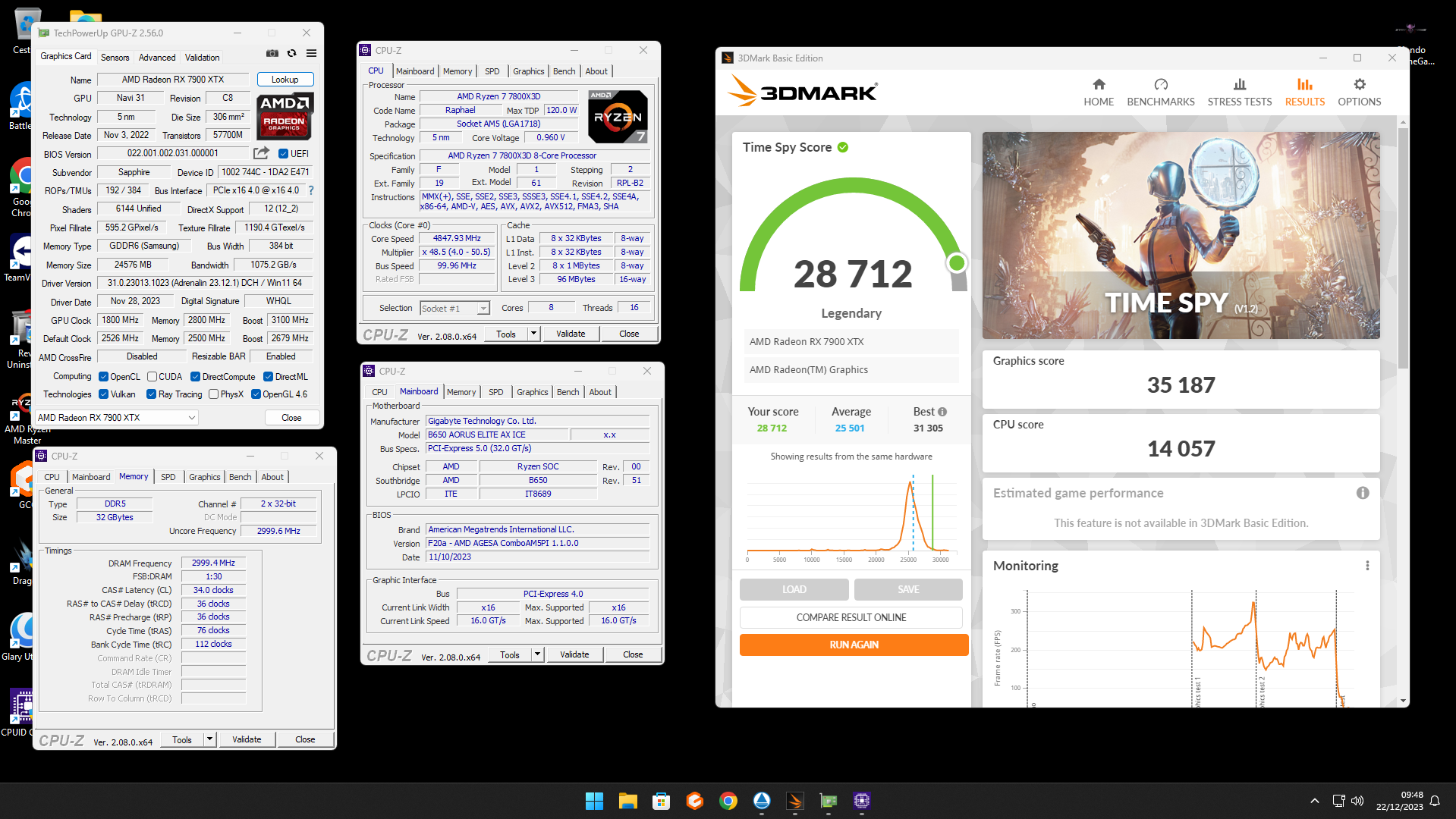Switch to GPU-Z Sensors tab
Image resolution: width=1456 pixels, height=819 pixels.
[115, 58]
